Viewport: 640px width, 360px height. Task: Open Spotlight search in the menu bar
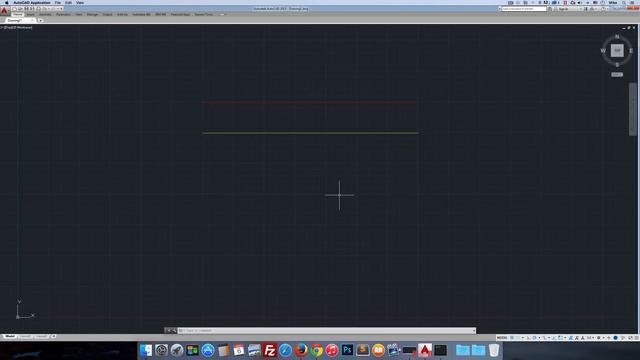pyautogui.click(x=624, y=2)
